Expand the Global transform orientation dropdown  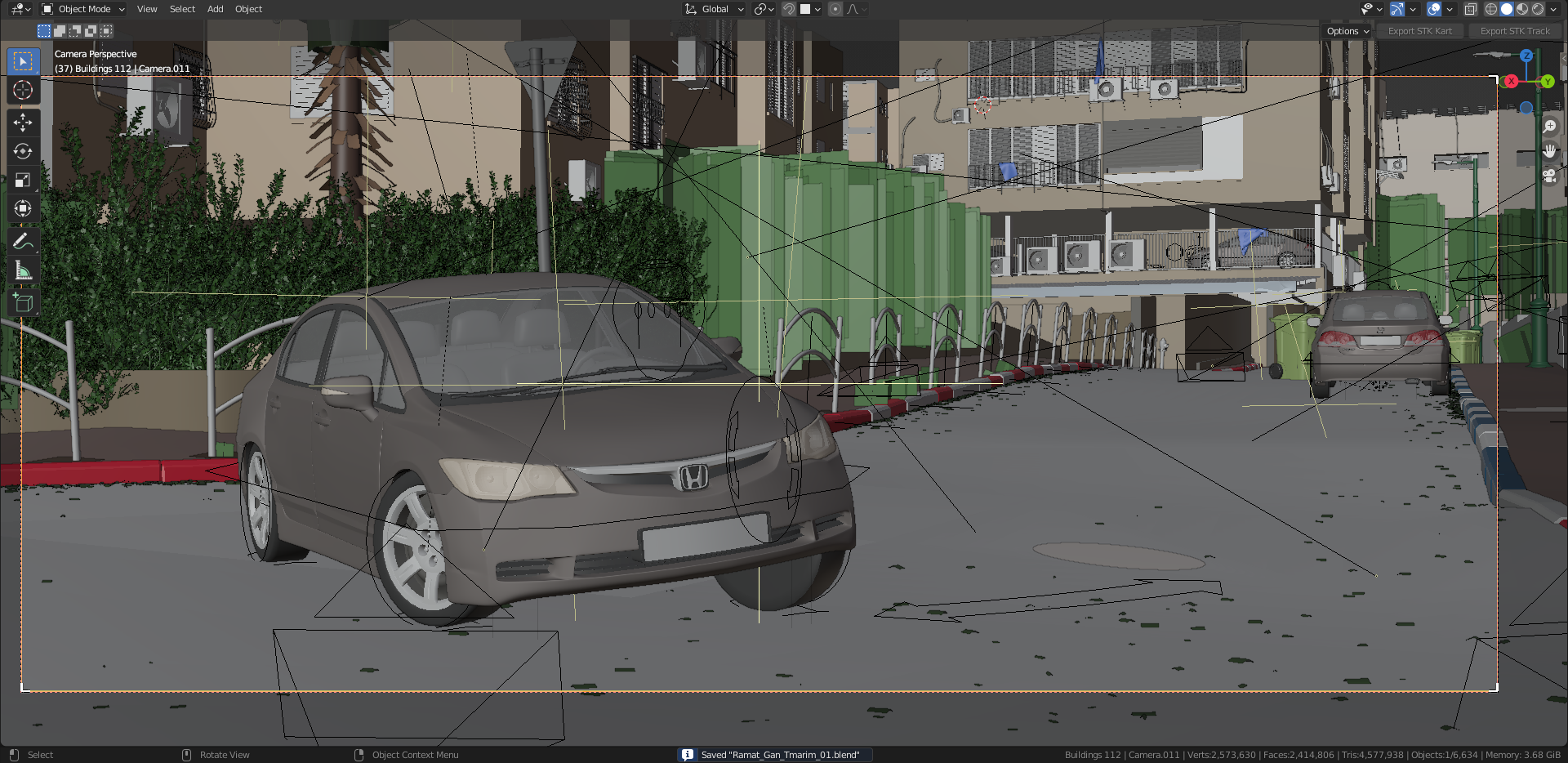(x=715, y=9)
